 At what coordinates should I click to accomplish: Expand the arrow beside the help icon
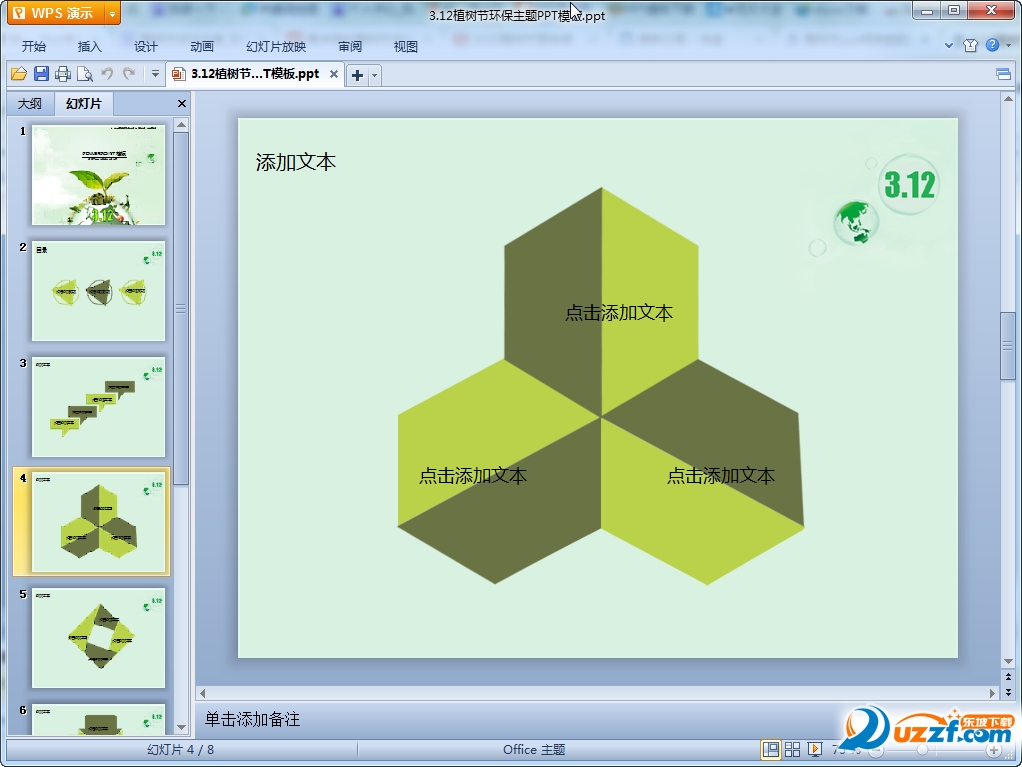1008,46
